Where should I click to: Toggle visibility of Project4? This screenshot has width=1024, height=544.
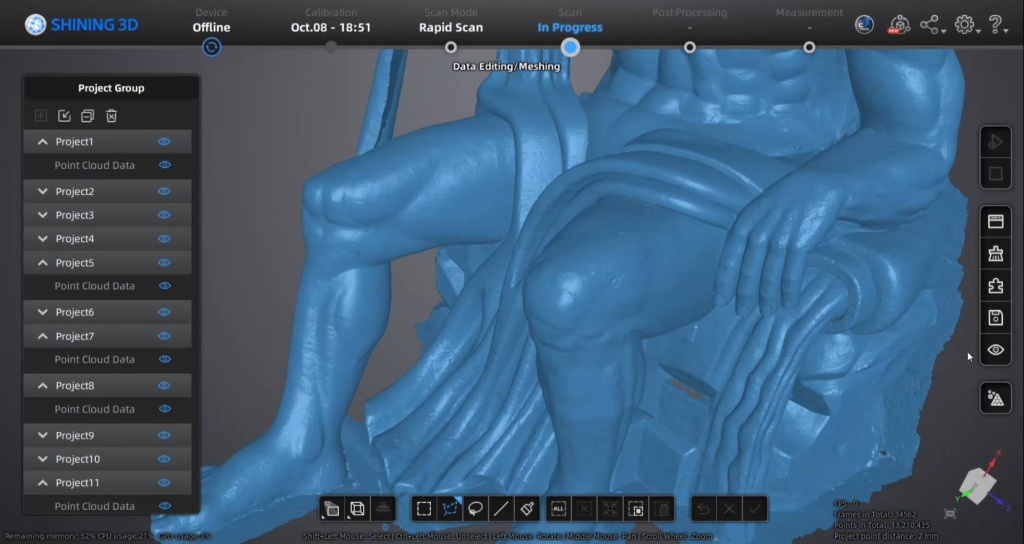click(x=164, y=239)
